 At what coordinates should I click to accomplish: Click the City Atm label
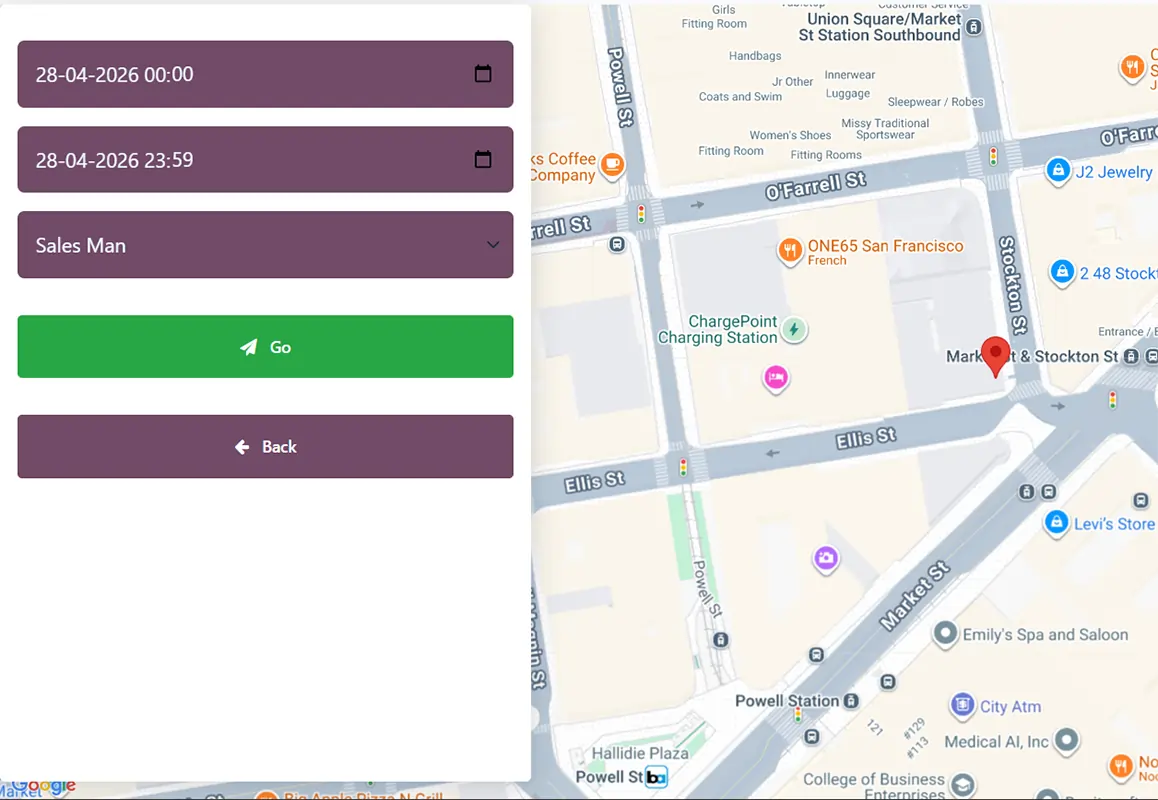point(1010,706)
